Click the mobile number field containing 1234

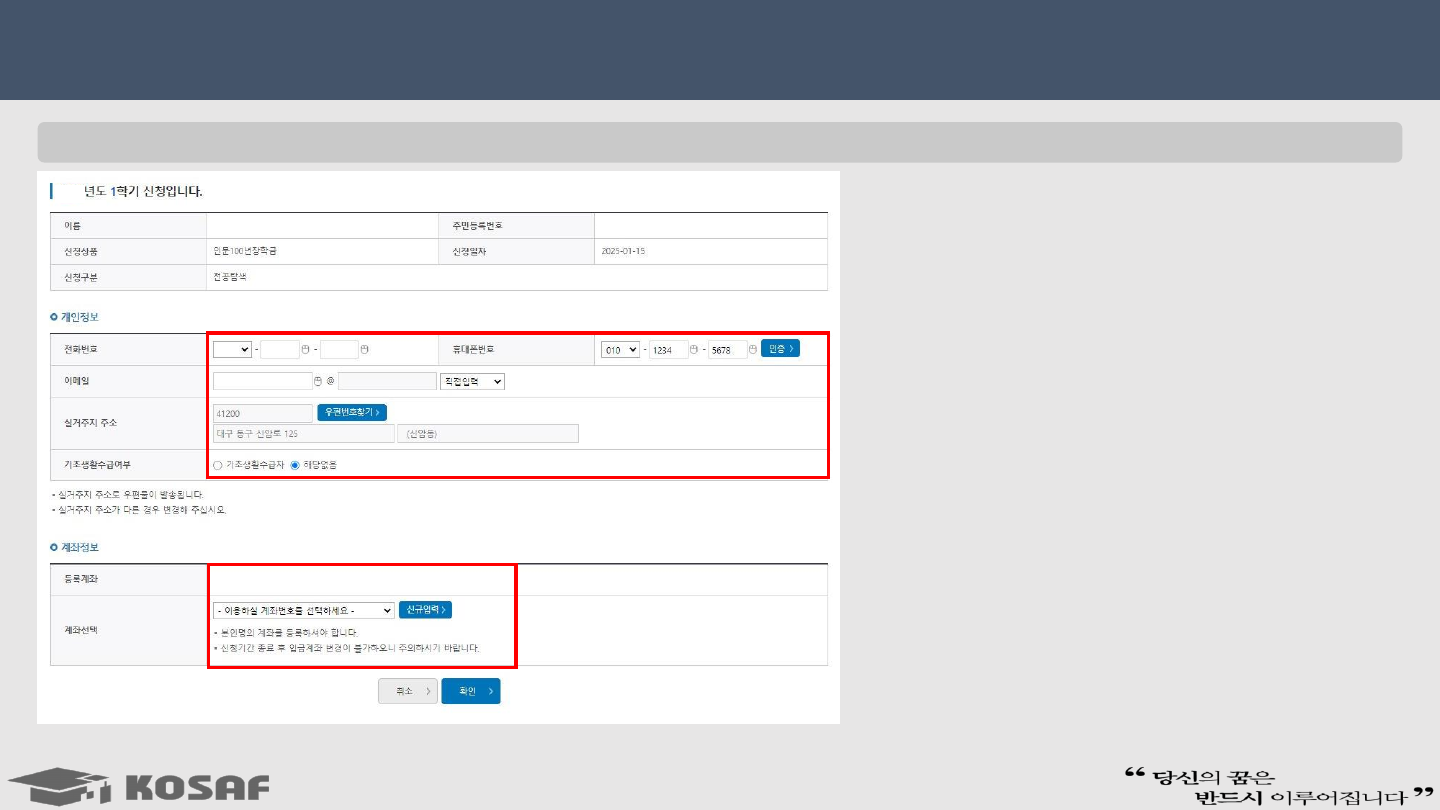point(668,349)
